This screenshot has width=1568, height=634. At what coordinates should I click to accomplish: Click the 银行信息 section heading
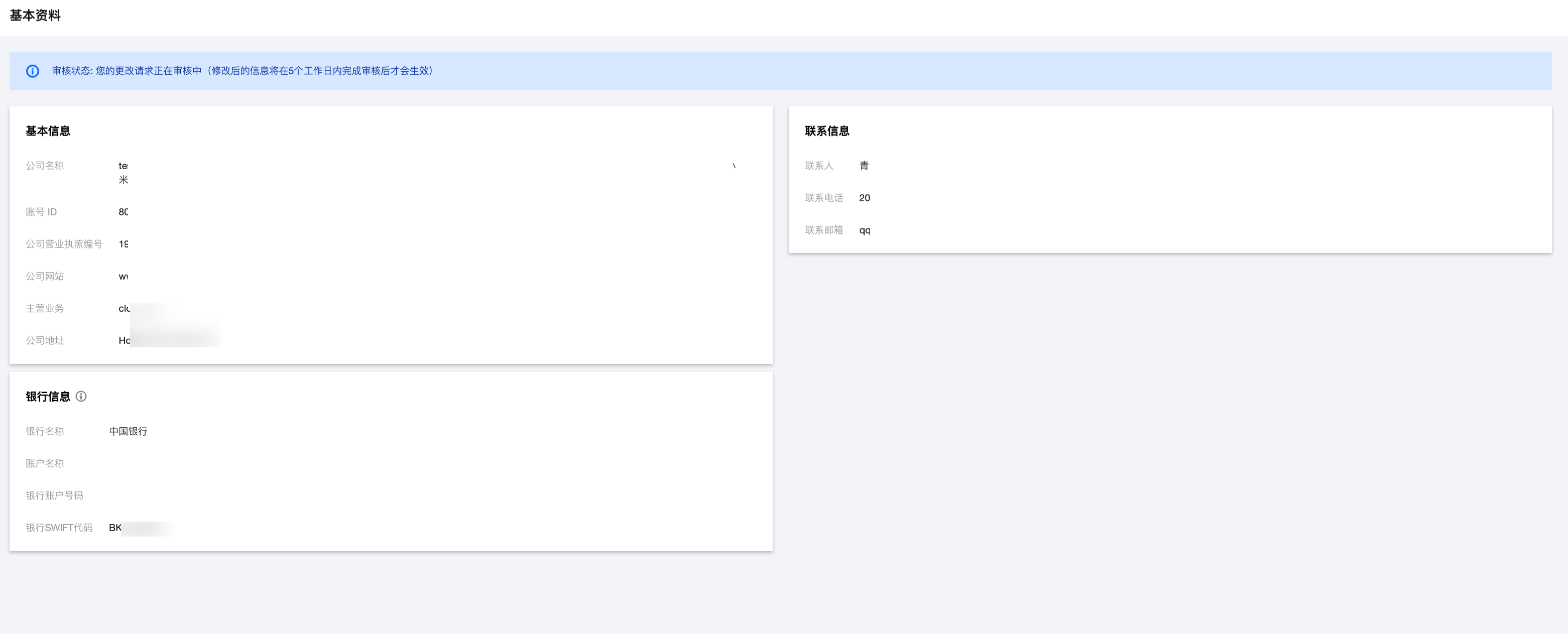(48, 397)
